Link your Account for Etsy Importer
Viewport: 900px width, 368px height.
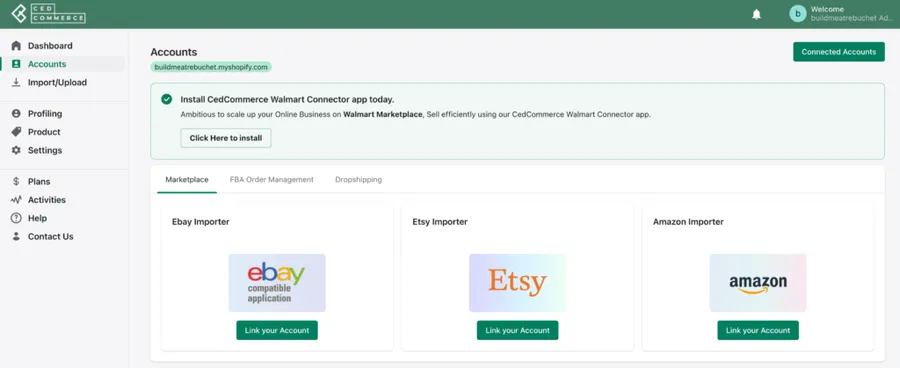[517, 330]
